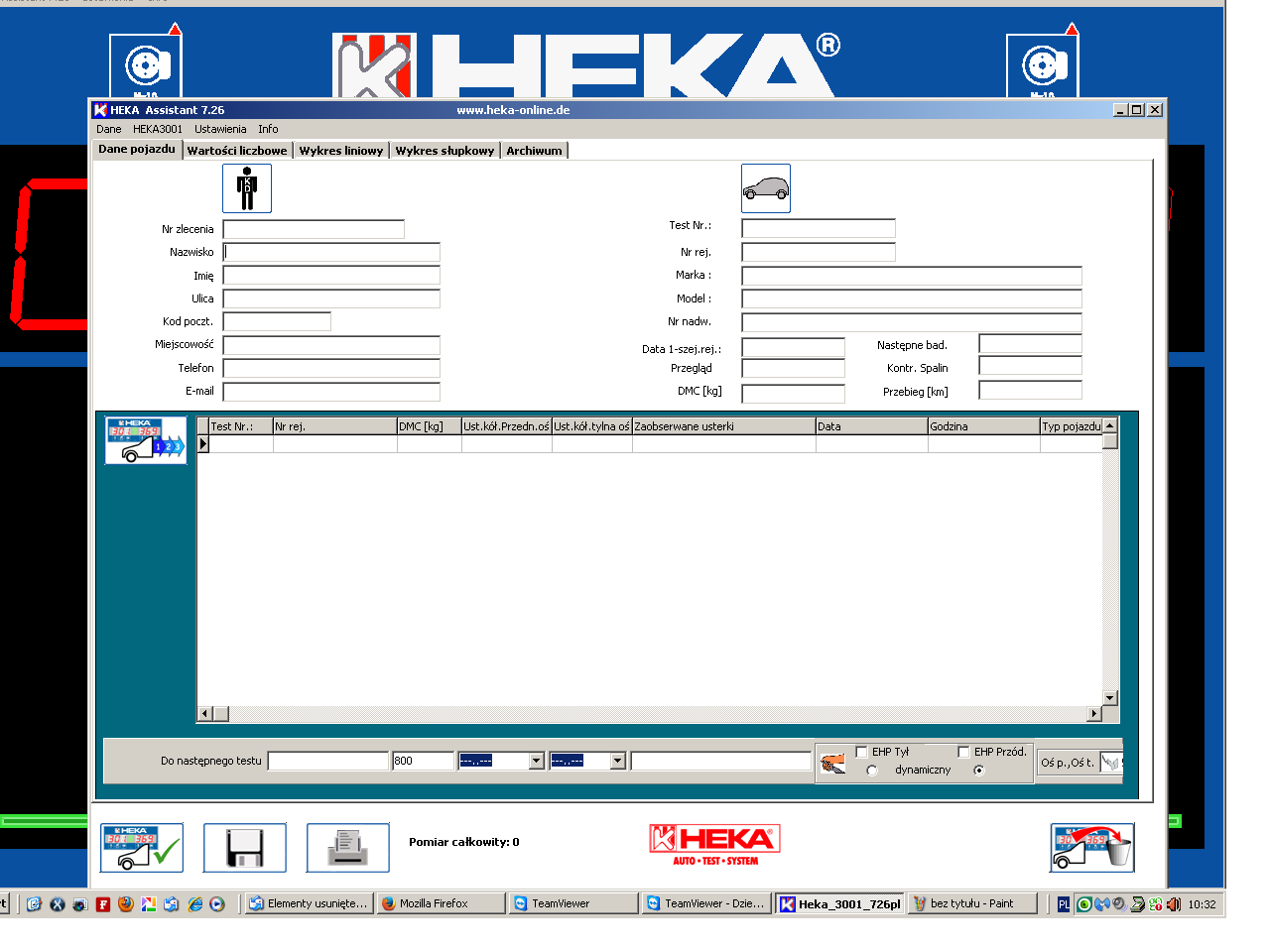
Task: Click the test sequence vehicle icon
Action: [146, 440]
